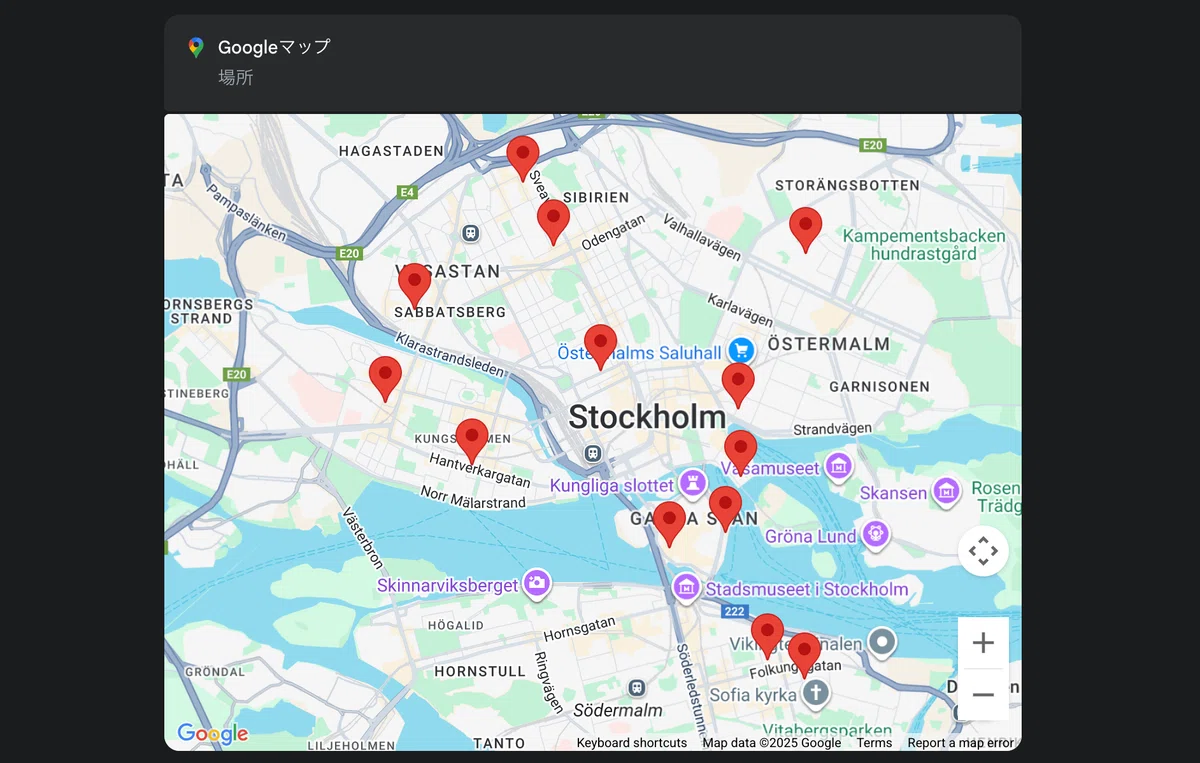Select the red pin on Folkungagatan
The height and width of the screenshot is (763, 1200).
(x=804, y=656)
